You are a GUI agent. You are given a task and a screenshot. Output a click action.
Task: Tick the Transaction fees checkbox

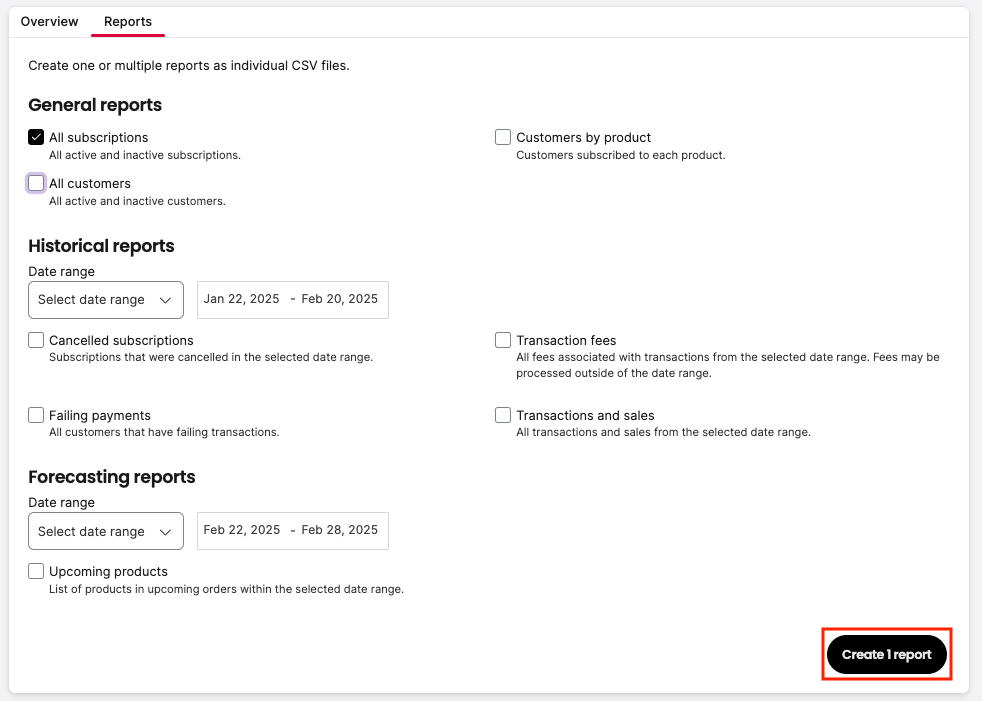point(503,340)
